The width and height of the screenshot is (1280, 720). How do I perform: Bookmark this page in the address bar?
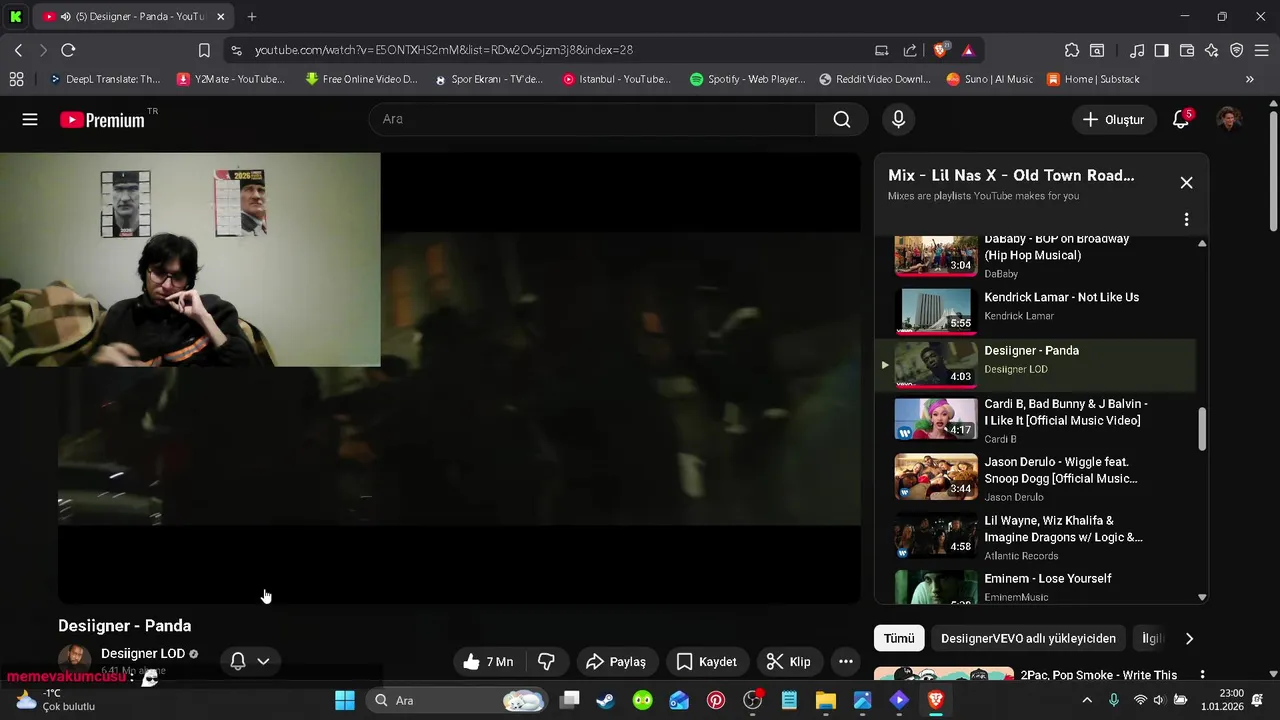(204, 50)
